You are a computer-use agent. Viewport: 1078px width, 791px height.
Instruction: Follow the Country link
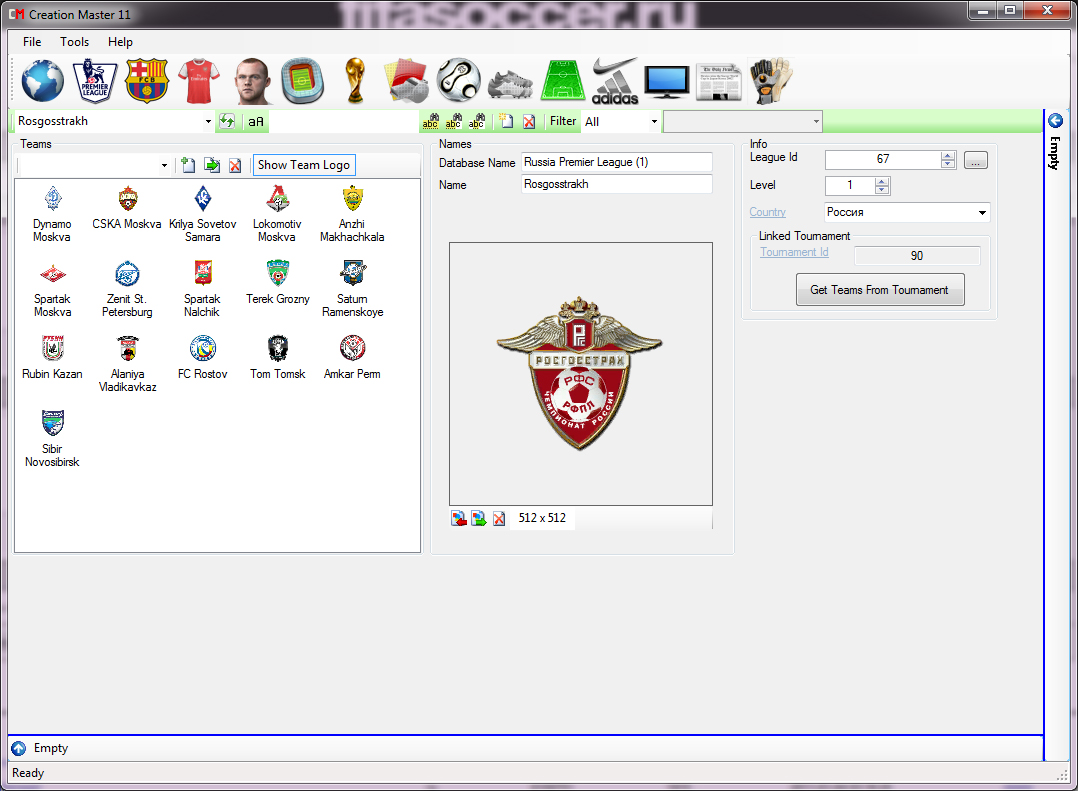(767, 212)
